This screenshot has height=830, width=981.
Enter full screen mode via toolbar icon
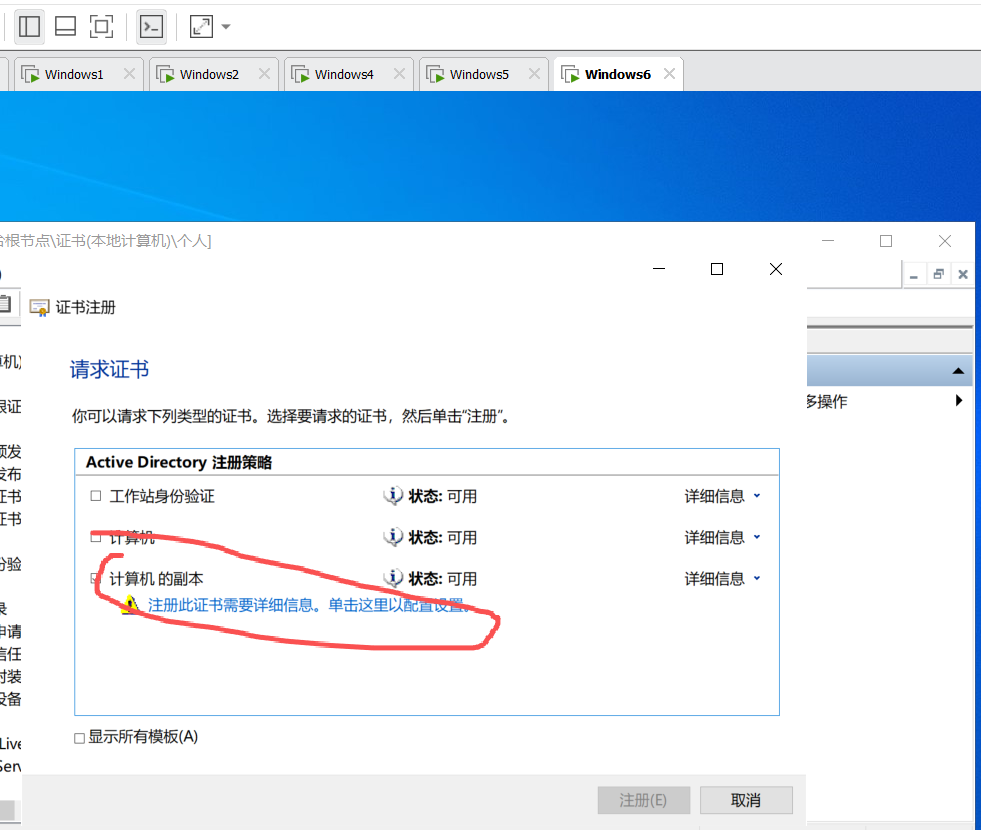(101, 26)
